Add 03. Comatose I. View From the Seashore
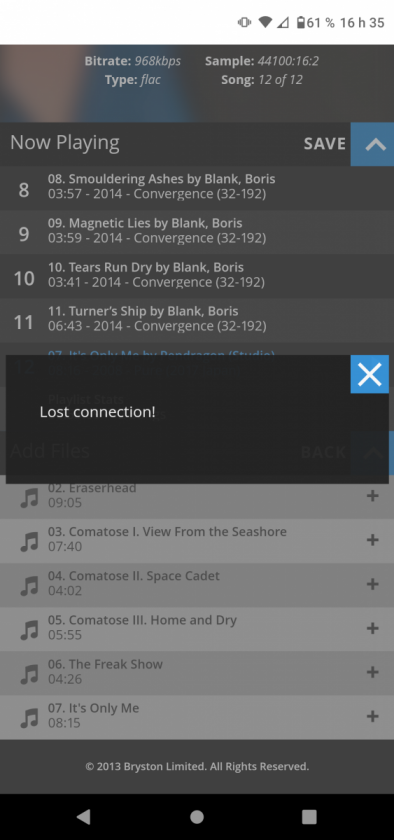394x840 pixels. point(373,540)
